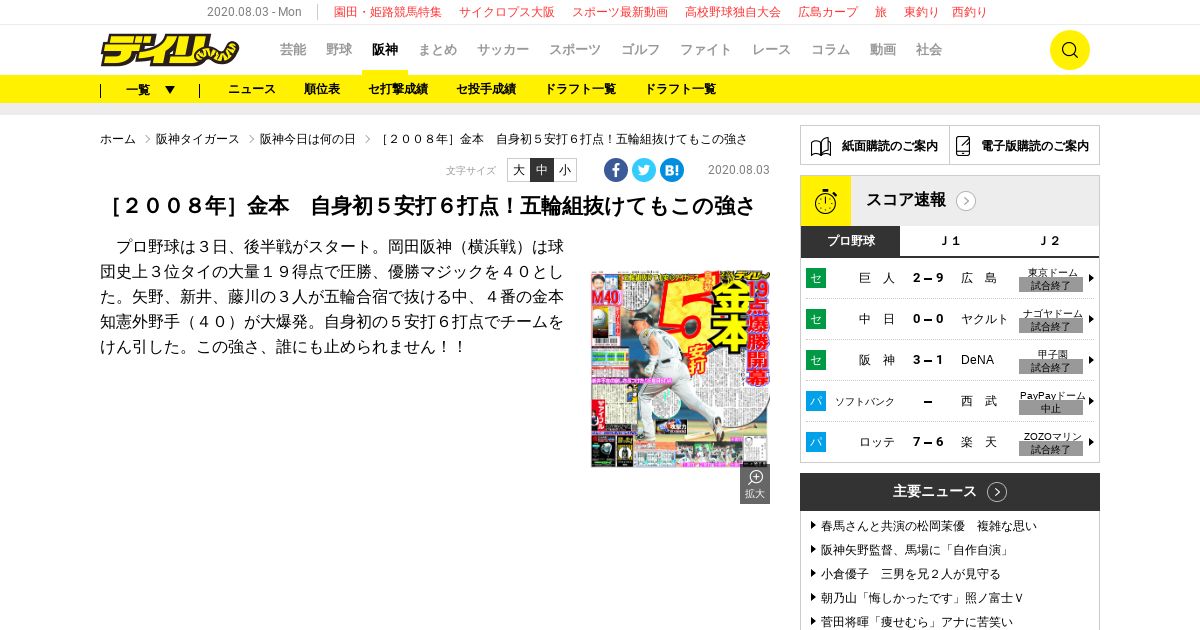Read 春馬さんと共演の松岡茉優 news item

tap(929, 526)
